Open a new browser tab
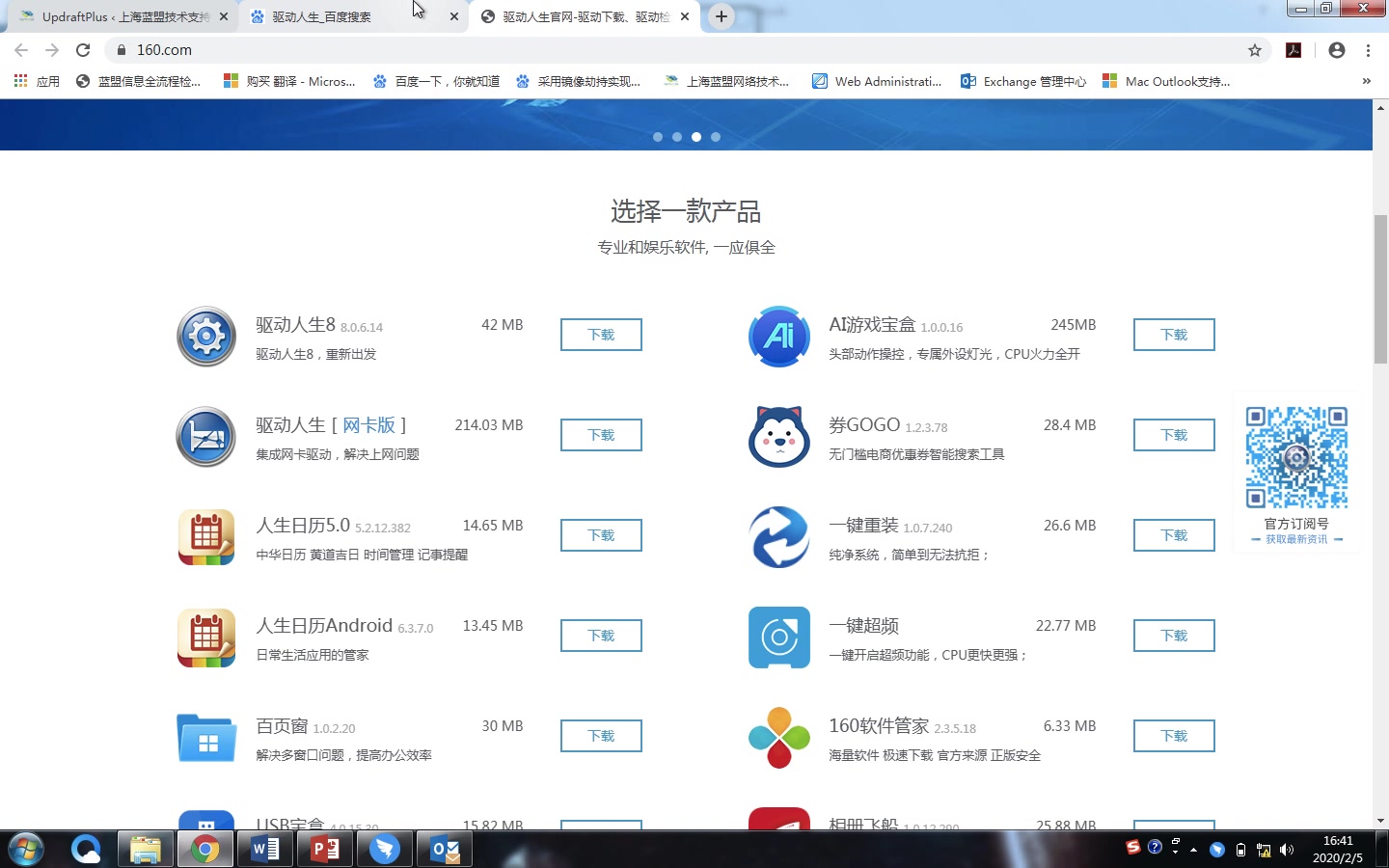Image resolution: width=1389 pixels, height=868 pixels. point(721,16)
